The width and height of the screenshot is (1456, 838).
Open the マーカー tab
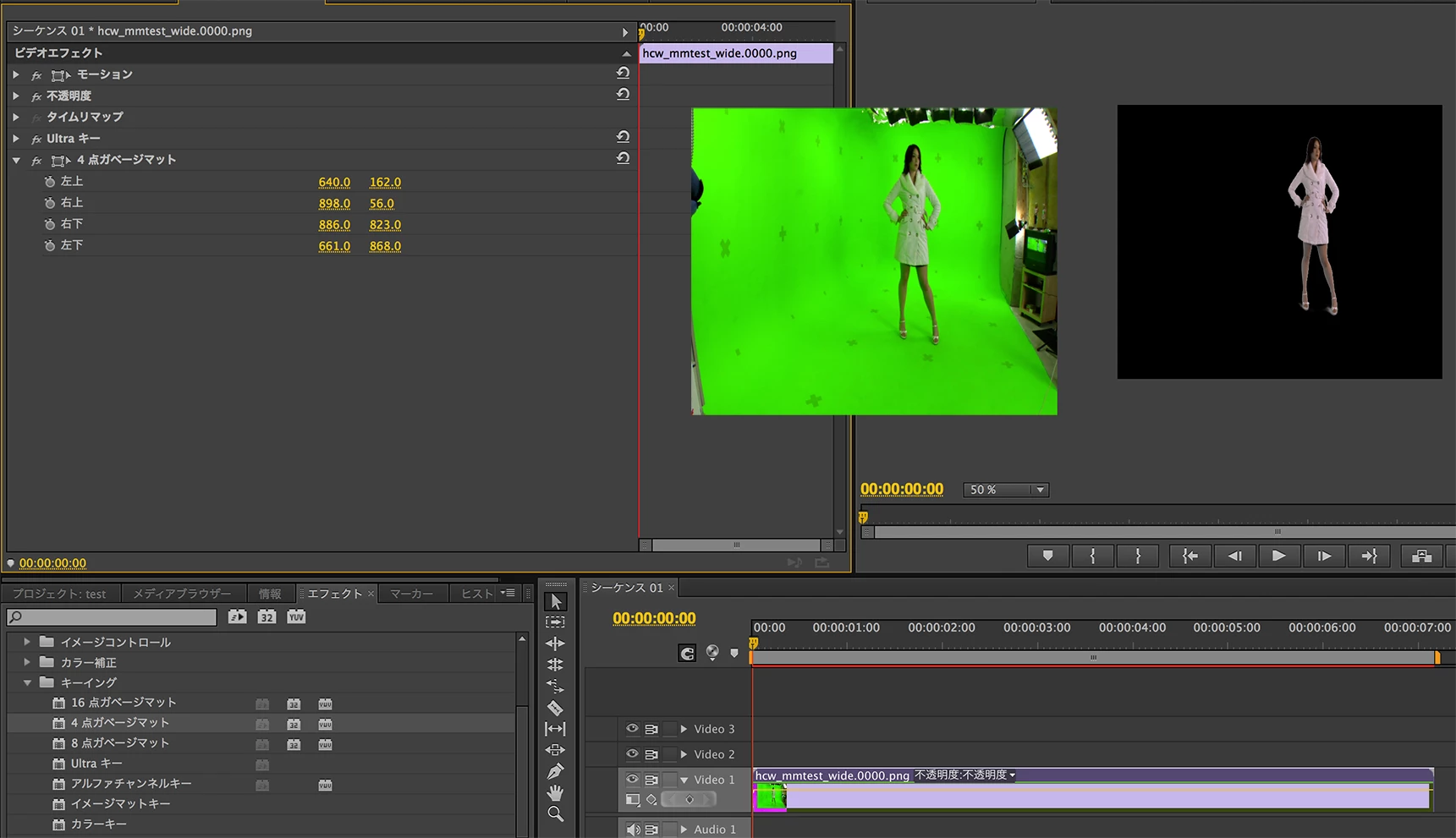[412, 594]
